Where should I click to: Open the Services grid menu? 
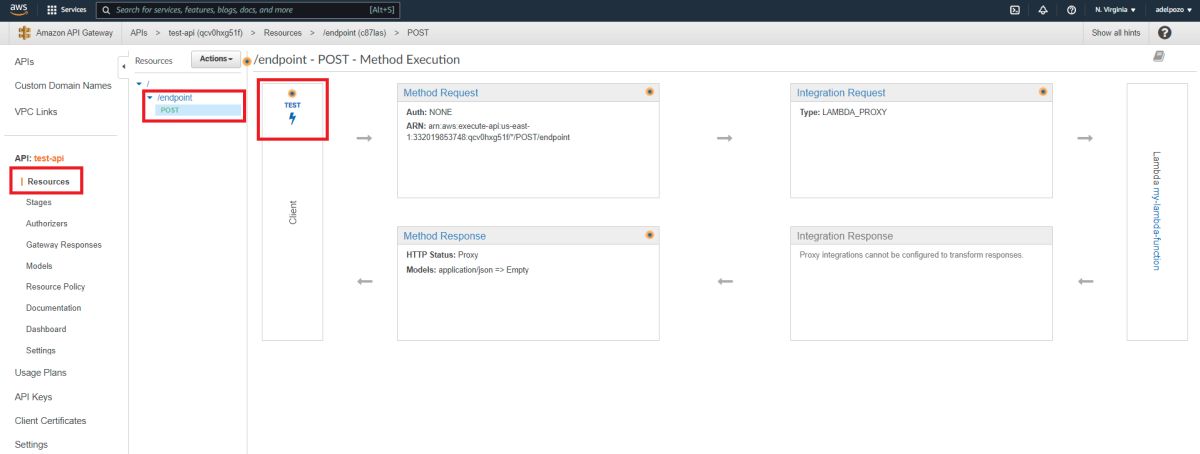[x=67, y=10]
